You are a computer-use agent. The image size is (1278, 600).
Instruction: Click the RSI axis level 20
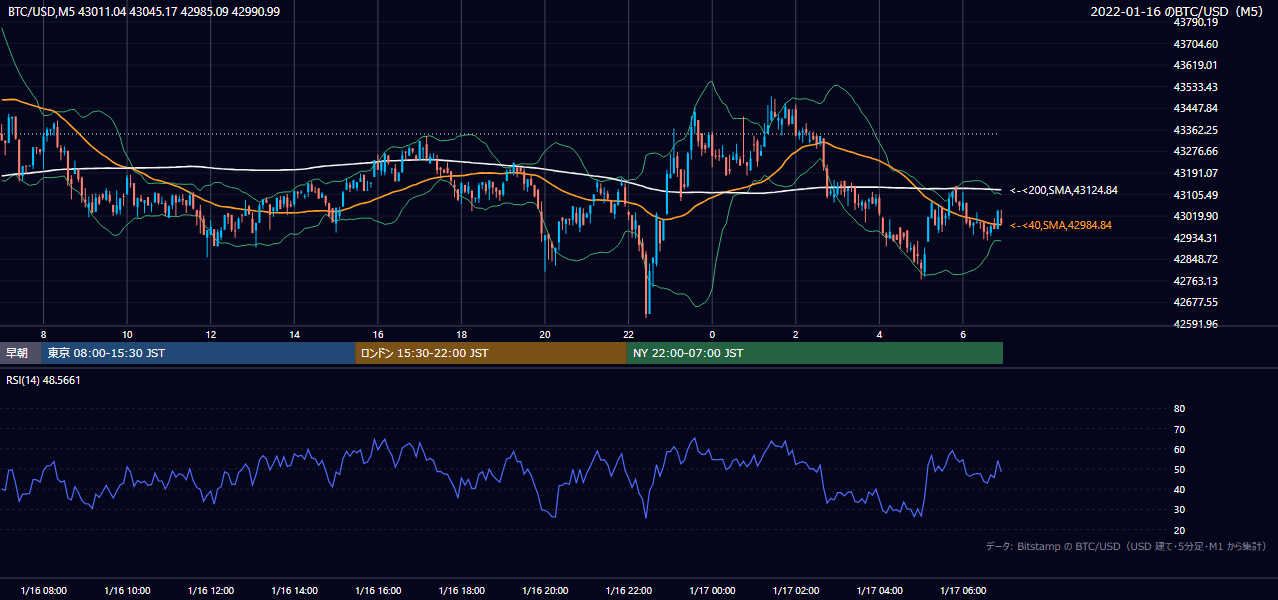[1179, 530]
